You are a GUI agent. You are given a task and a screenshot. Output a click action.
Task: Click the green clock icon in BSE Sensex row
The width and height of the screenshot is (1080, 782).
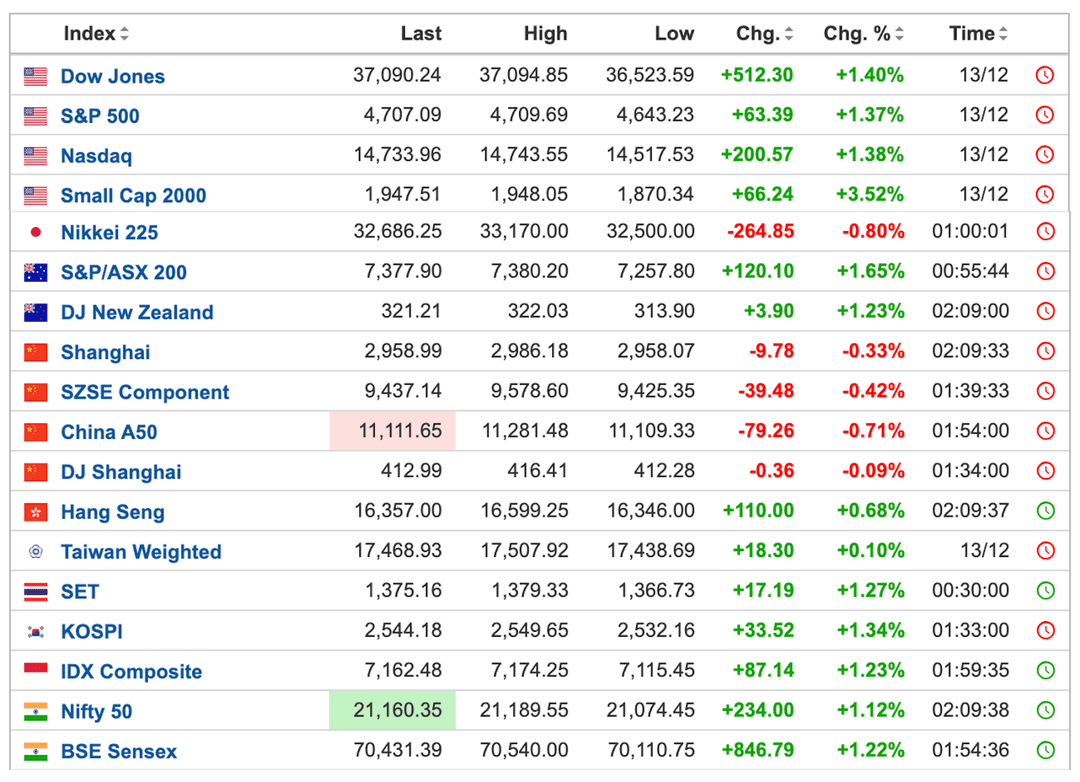[x=1046, y=750]
